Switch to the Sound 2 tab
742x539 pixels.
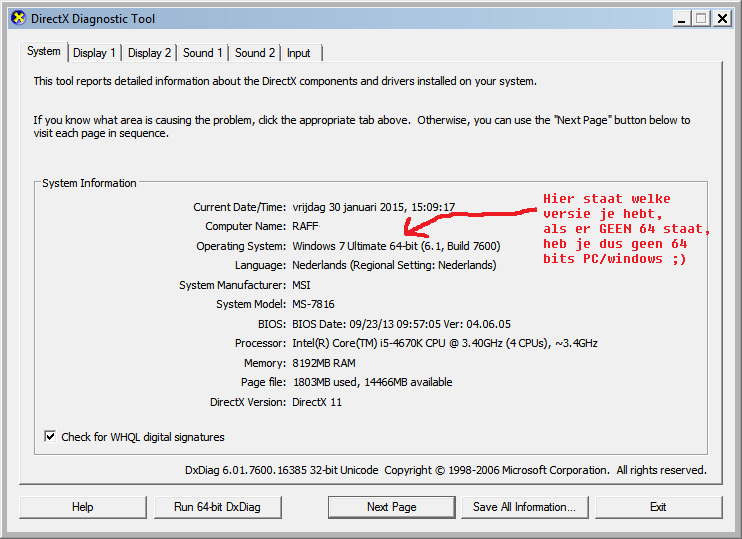(x=255, y=53)
